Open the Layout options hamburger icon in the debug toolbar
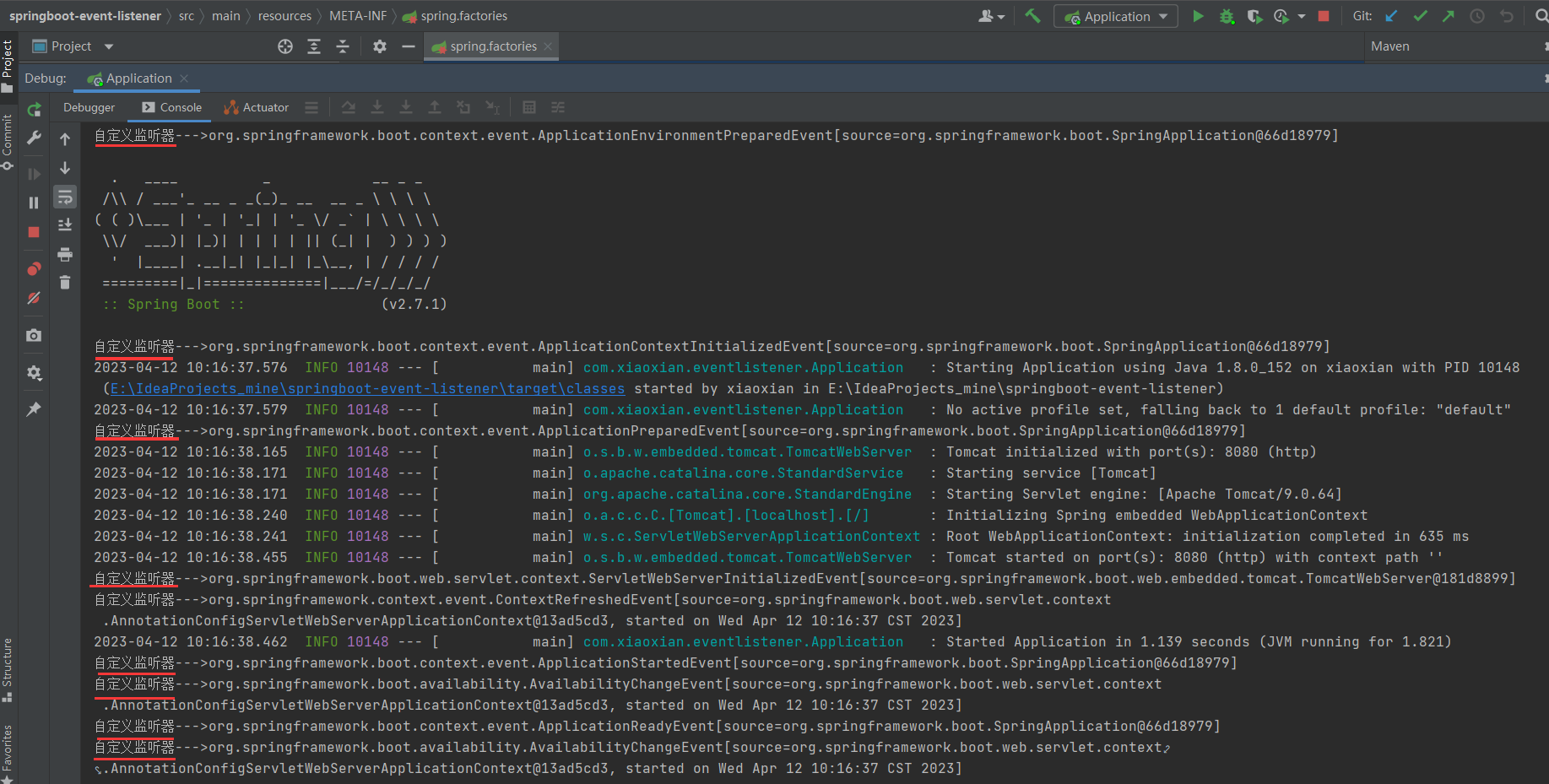Screen dimensions: 1549x784 (x=311, y=107)
